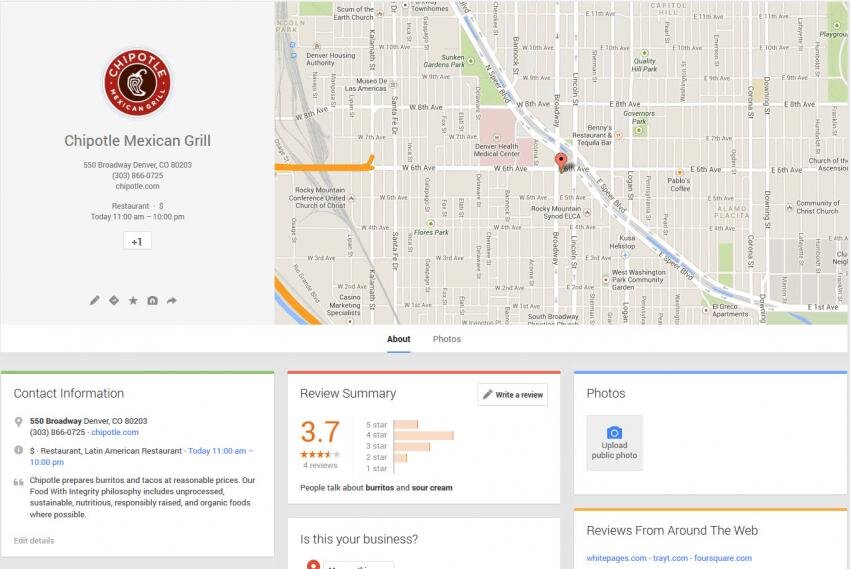Click Reviews From Around The Web heading

(x=672, y=531)
